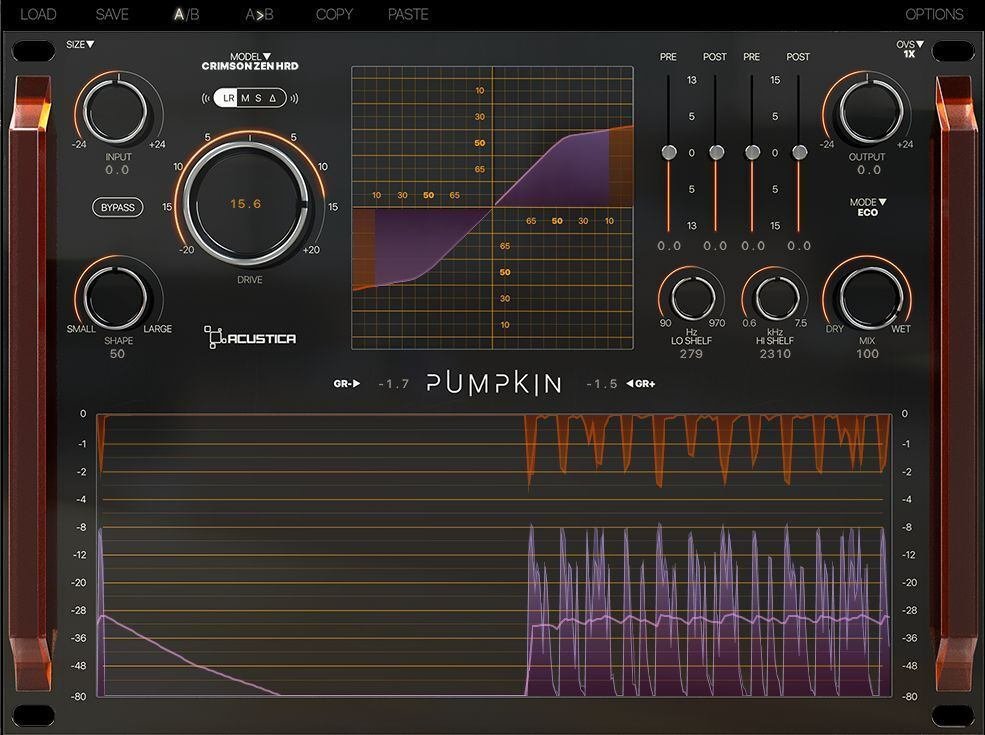Click the LO SHELF frequency knob
Screen dimensions: 985x735
point(692,298)
